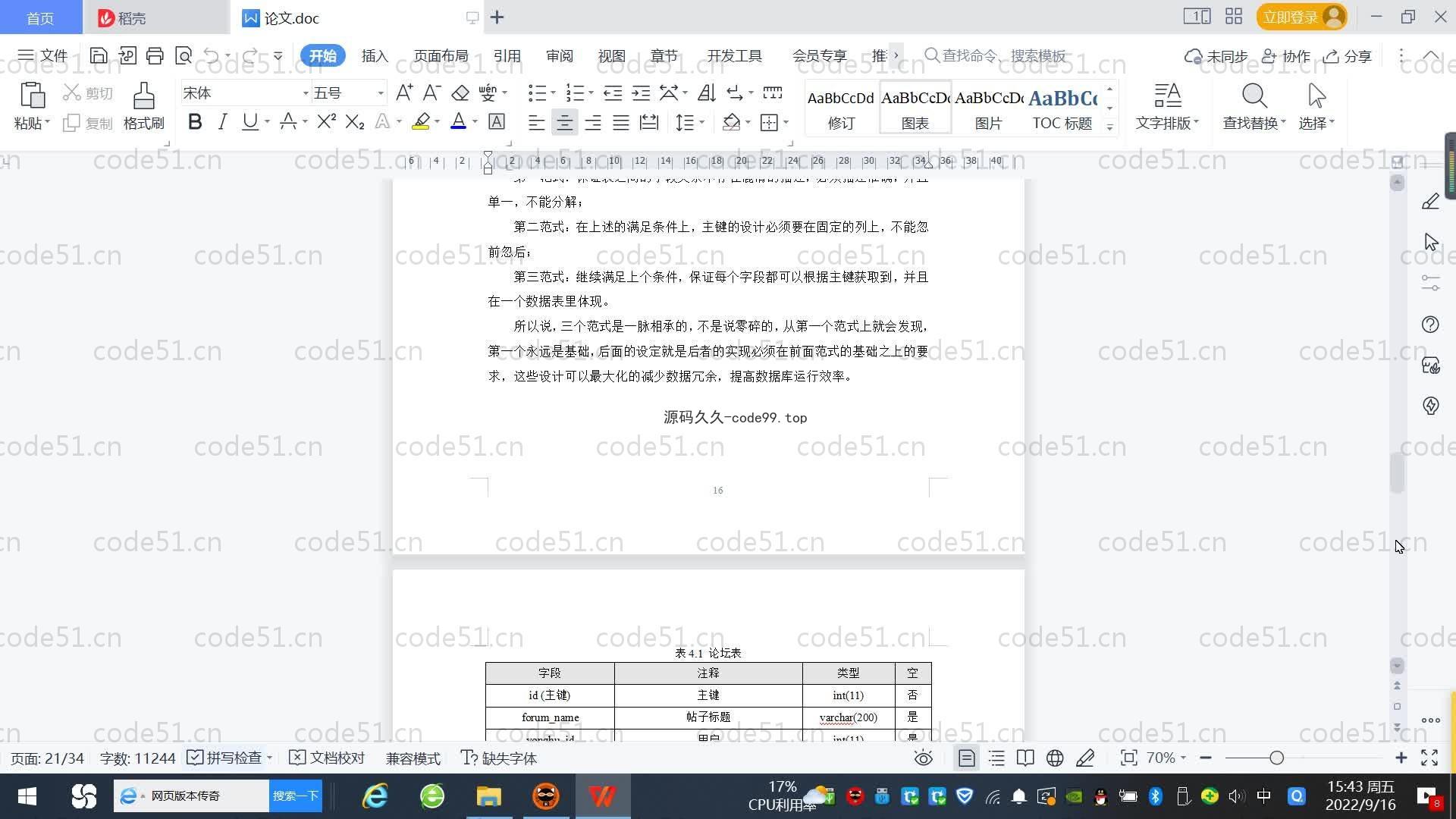Open Print Preview icon
Screen dimensions: 1456x819
tap(183, 55)
